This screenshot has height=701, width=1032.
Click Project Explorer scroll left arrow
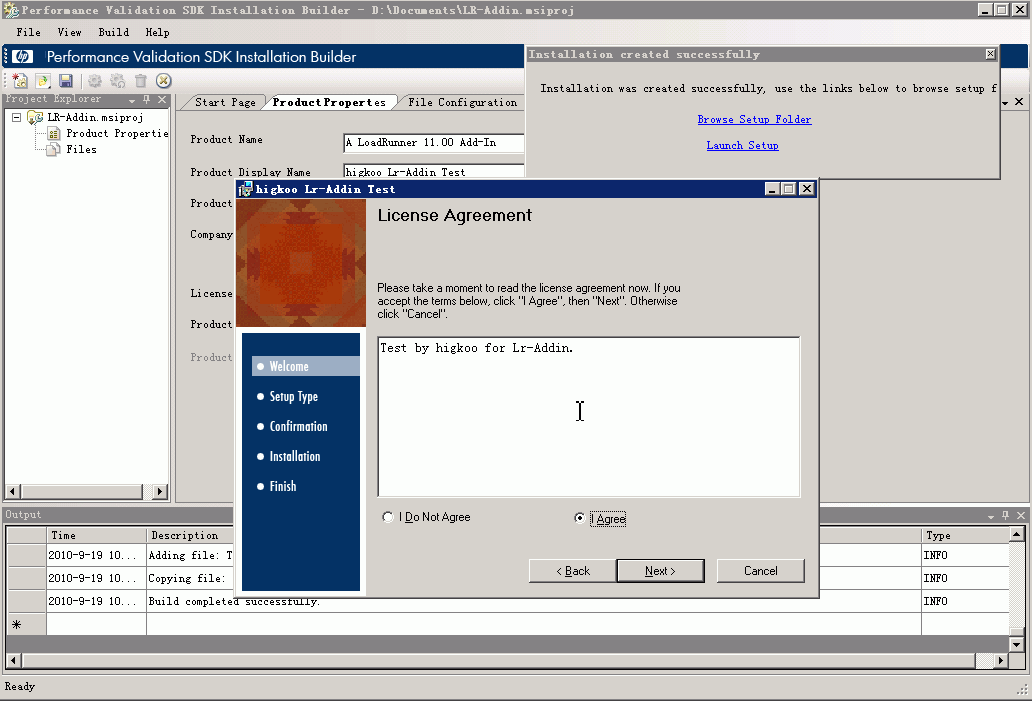coord(13,491)
